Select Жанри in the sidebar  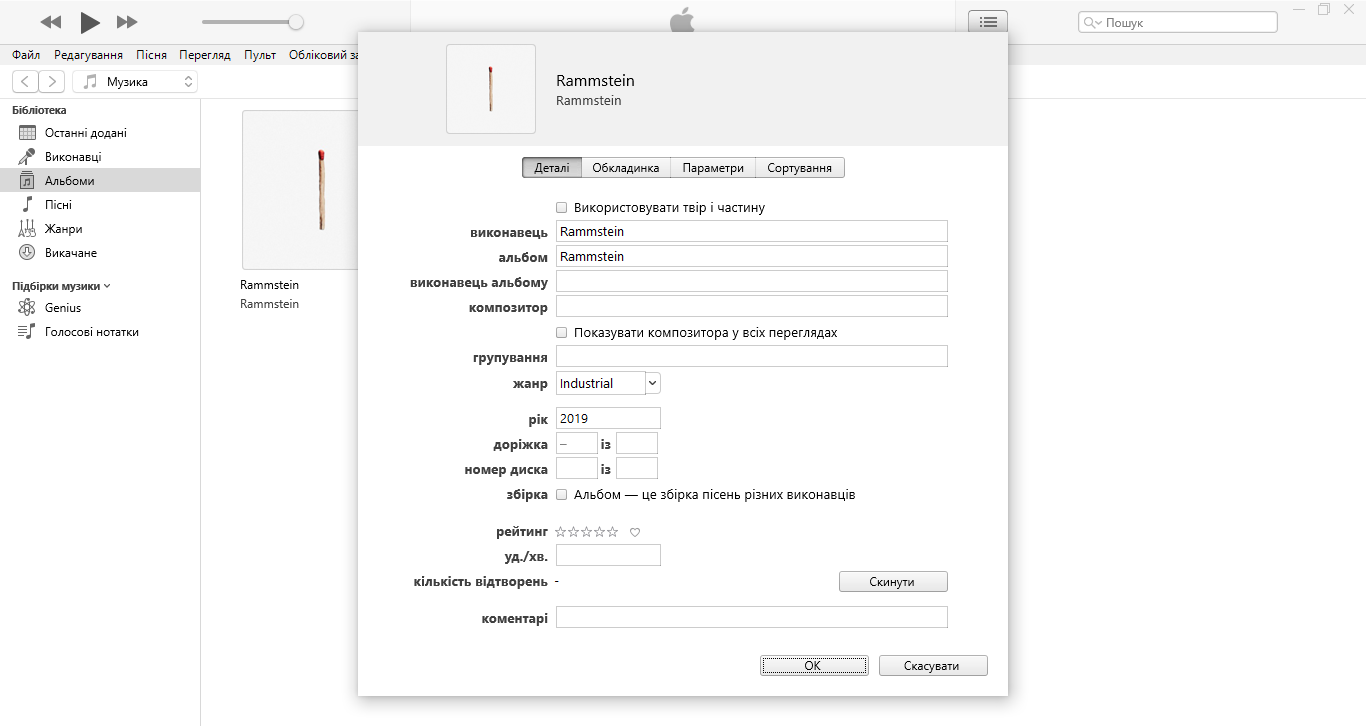(100, 229)
